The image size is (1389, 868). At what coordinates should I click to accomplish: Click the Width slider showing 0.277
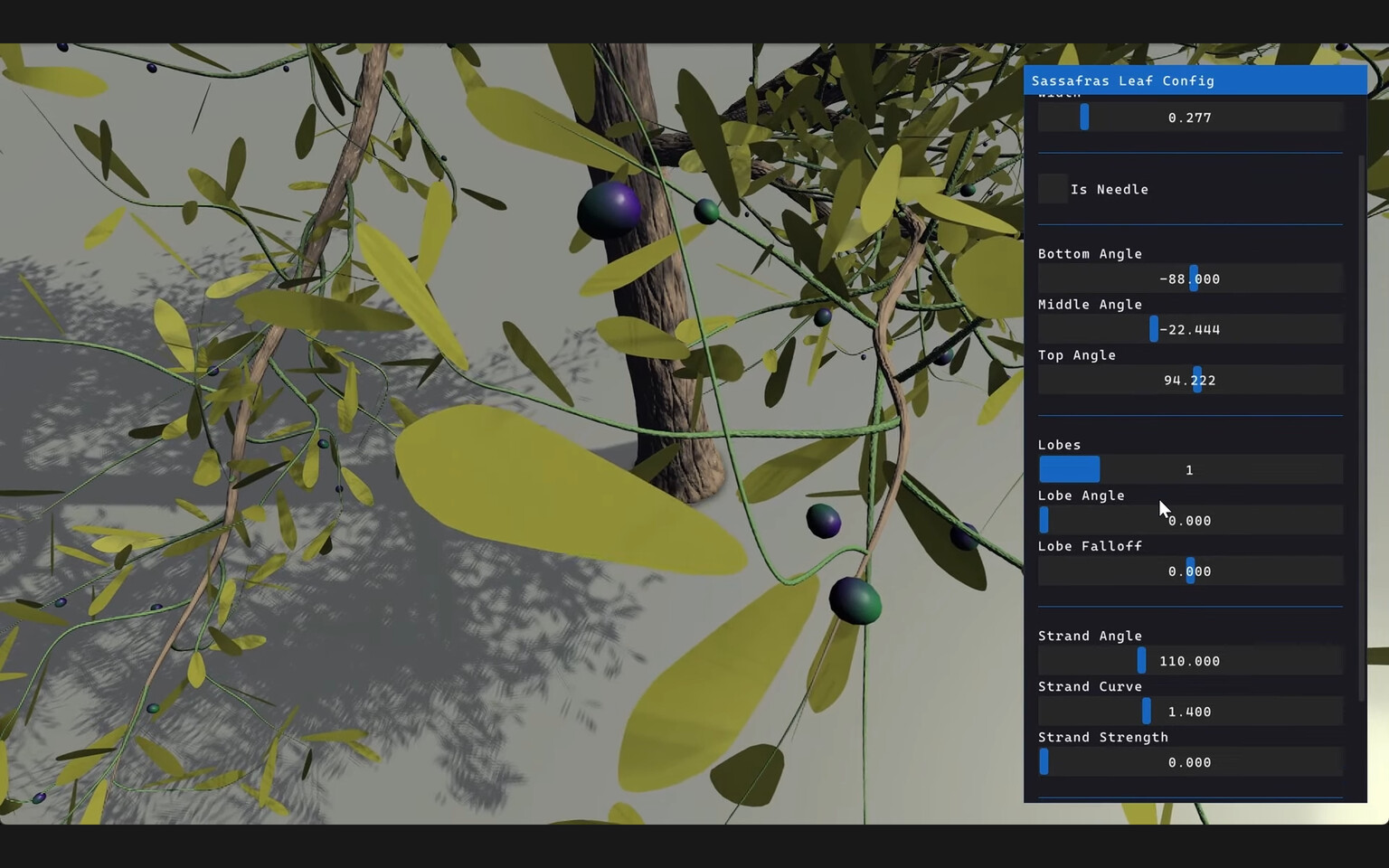click(1190, 118)
